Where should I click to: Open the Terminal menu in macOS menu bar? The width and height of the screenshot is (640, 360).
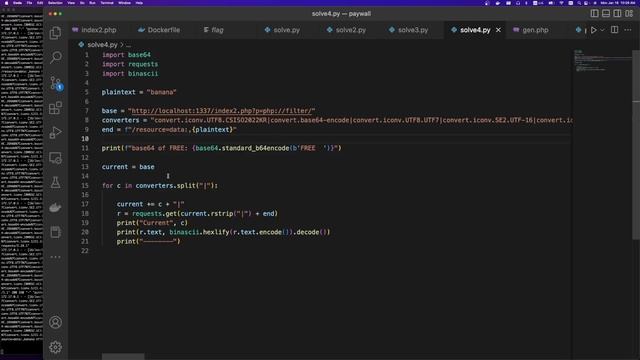pos(107,3)
